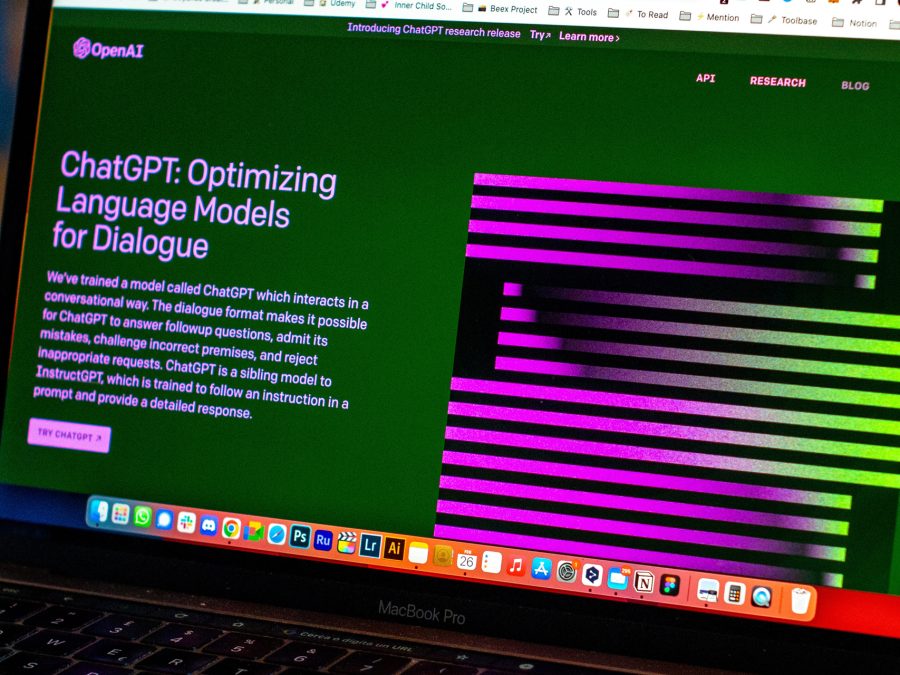
Task: Open the Notes app in dock
Action: coord(418,552)
